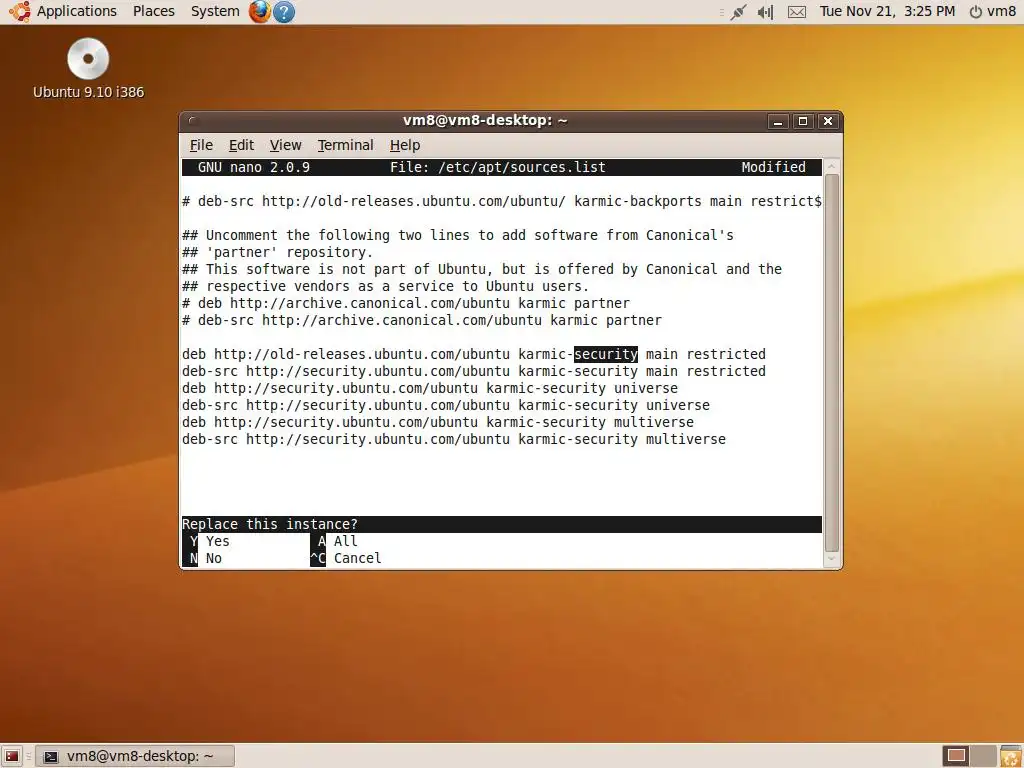Viewport: 1024px width, 768px height.
Task: Click the scrollbar up arrow
Action: [831, 167]
